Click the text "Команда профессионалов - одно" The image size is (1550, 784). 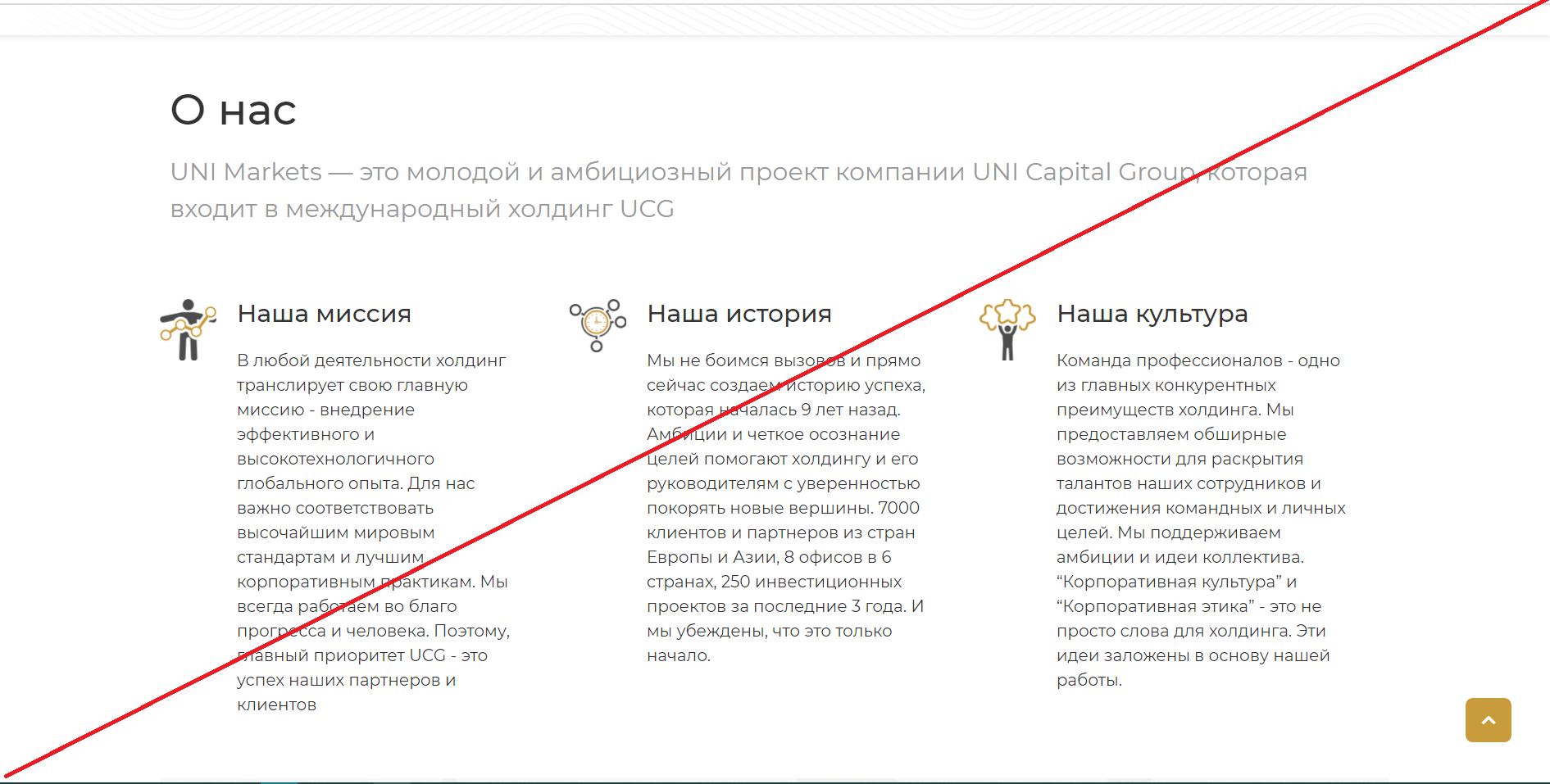pyautogui.click(x=1198, y=360)
